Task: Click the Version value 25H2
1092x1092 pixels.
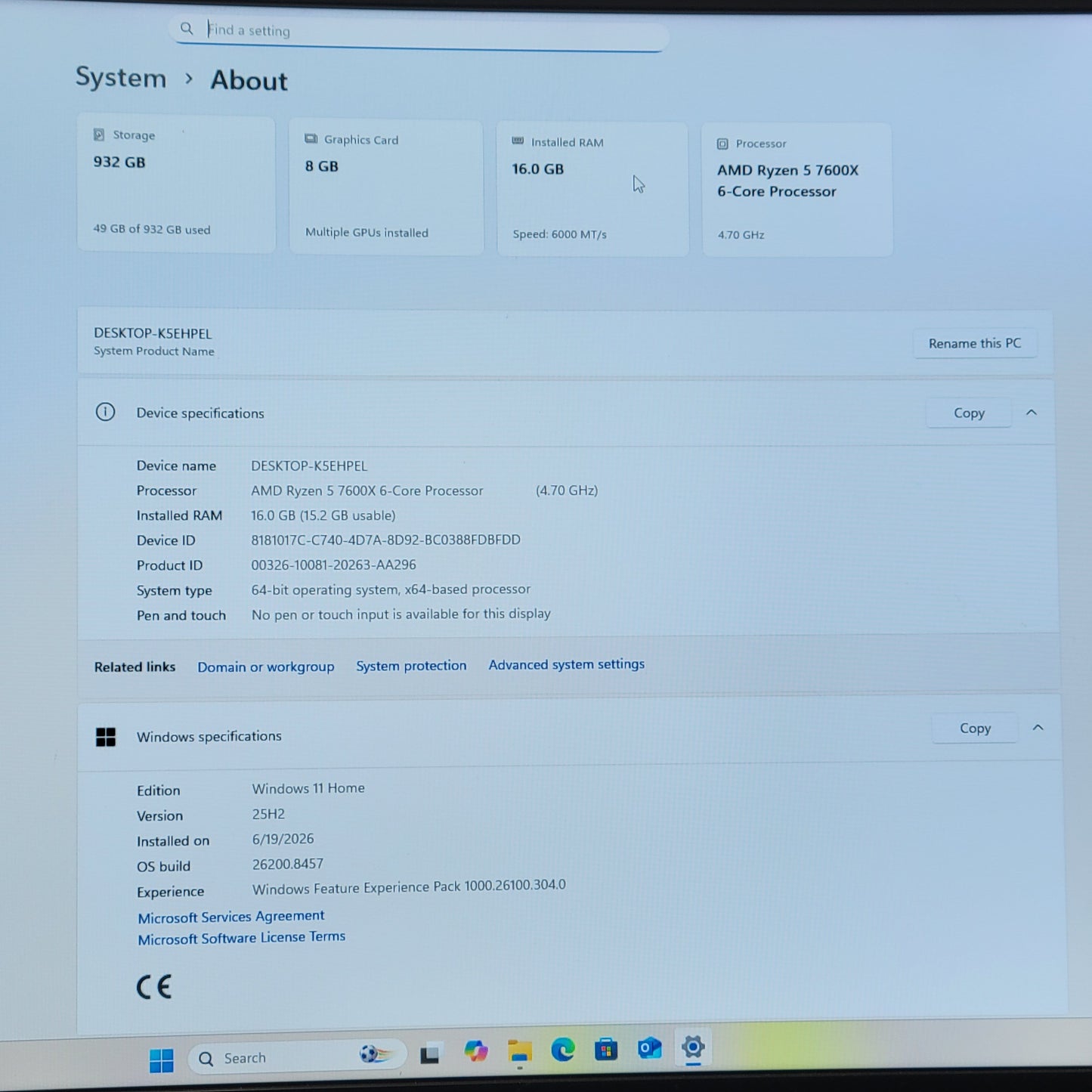Action: click(268, 814)
